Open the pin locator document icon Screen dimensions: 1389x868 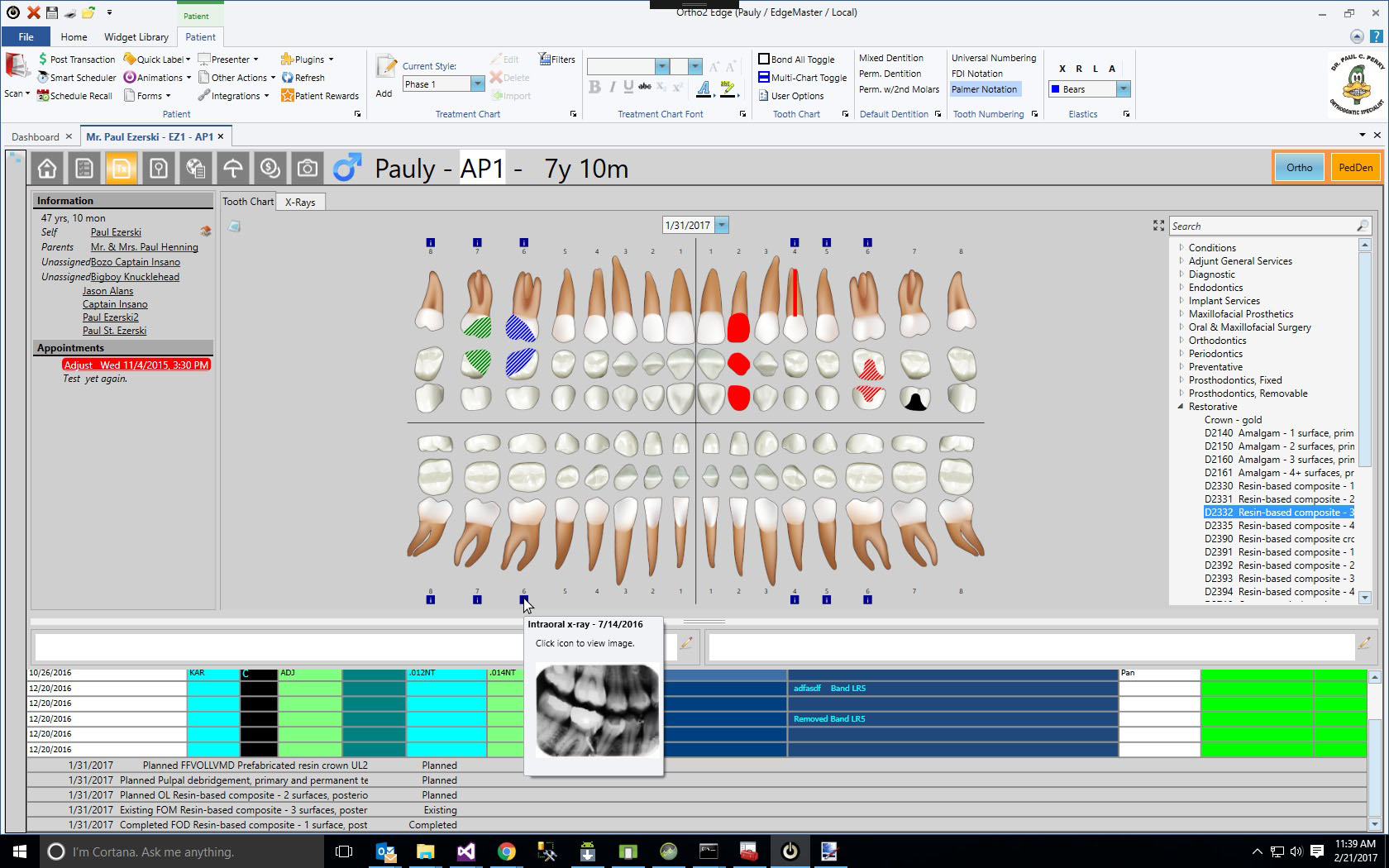click(x=159, y=169)
